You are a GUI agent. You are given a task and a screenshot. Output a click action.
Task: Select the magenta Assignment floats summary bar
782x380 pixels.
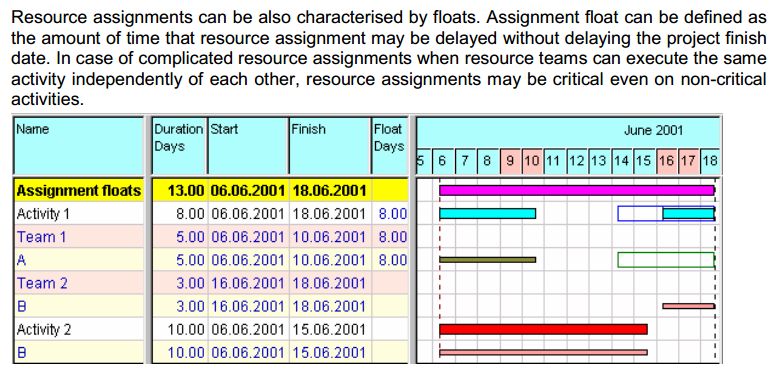(x=577, y=190)
